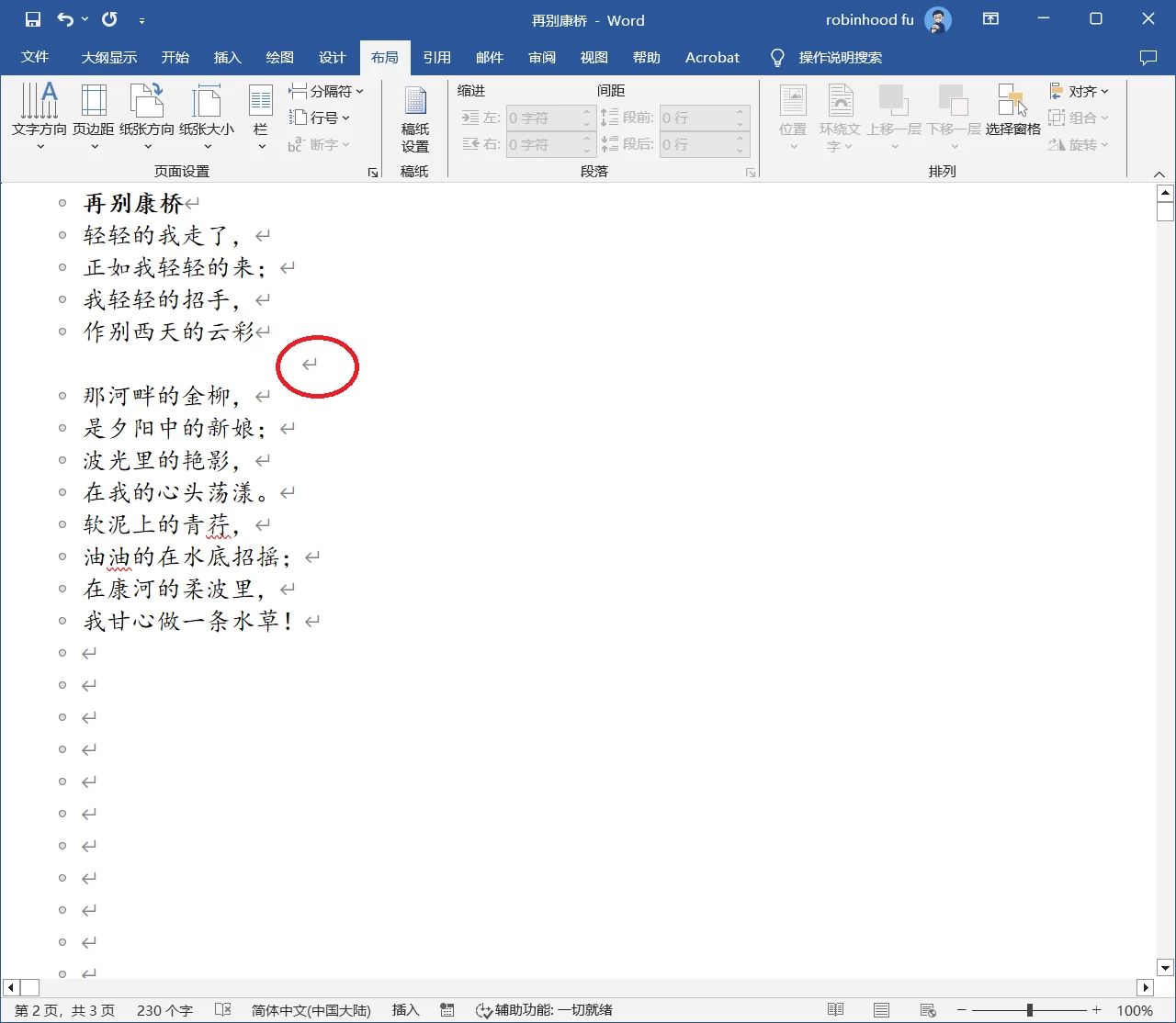Screen dimensions: 1176x1023
Task: Click 稿纸设置 manuscript paper icon
Action: (x=415, y=119)
